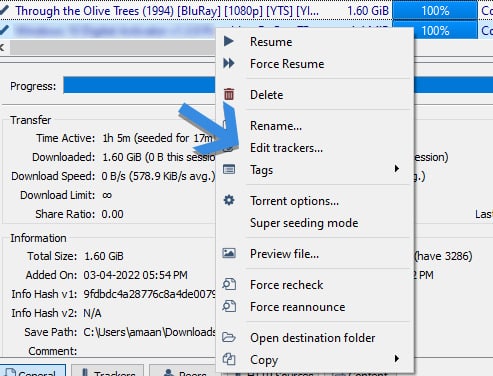Click the 1.60 GiB size cell in list

[368, 11]
